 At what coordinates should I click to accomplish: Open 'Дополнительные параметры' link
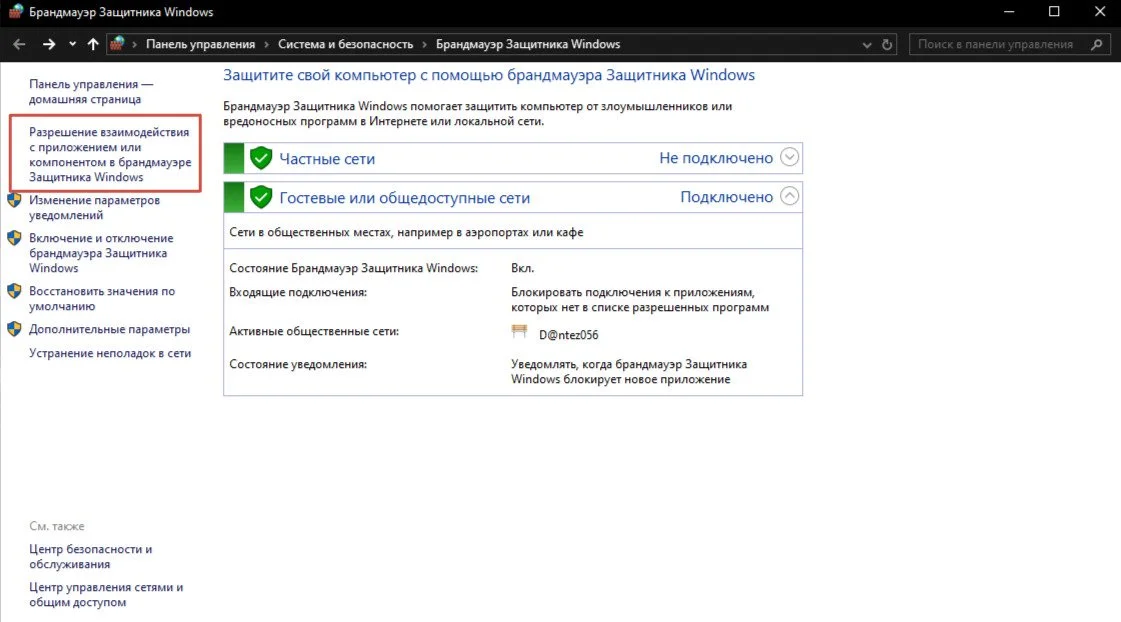(109, 330)
